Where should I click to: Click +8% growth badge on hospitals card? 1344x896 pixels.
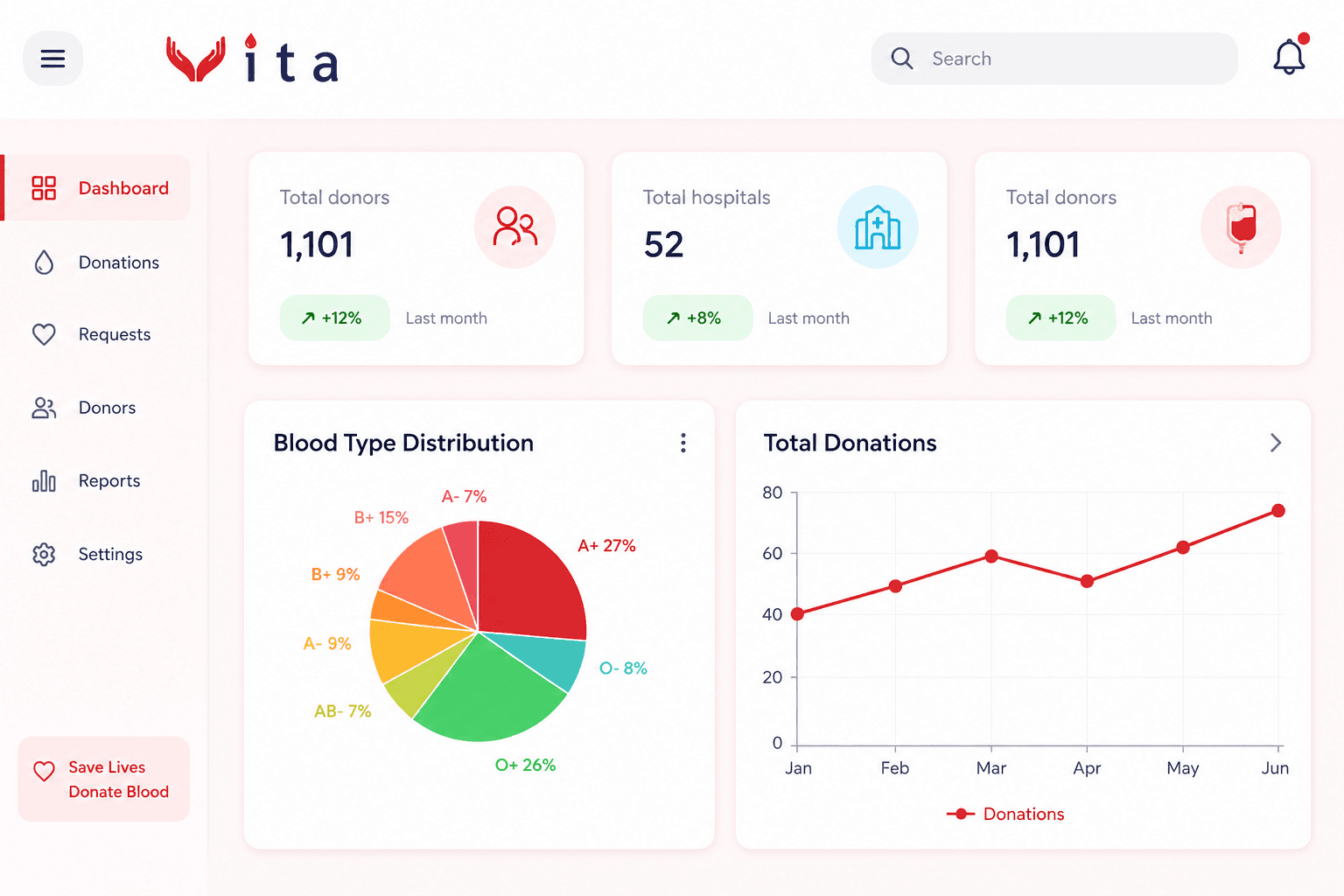[697, 318]
